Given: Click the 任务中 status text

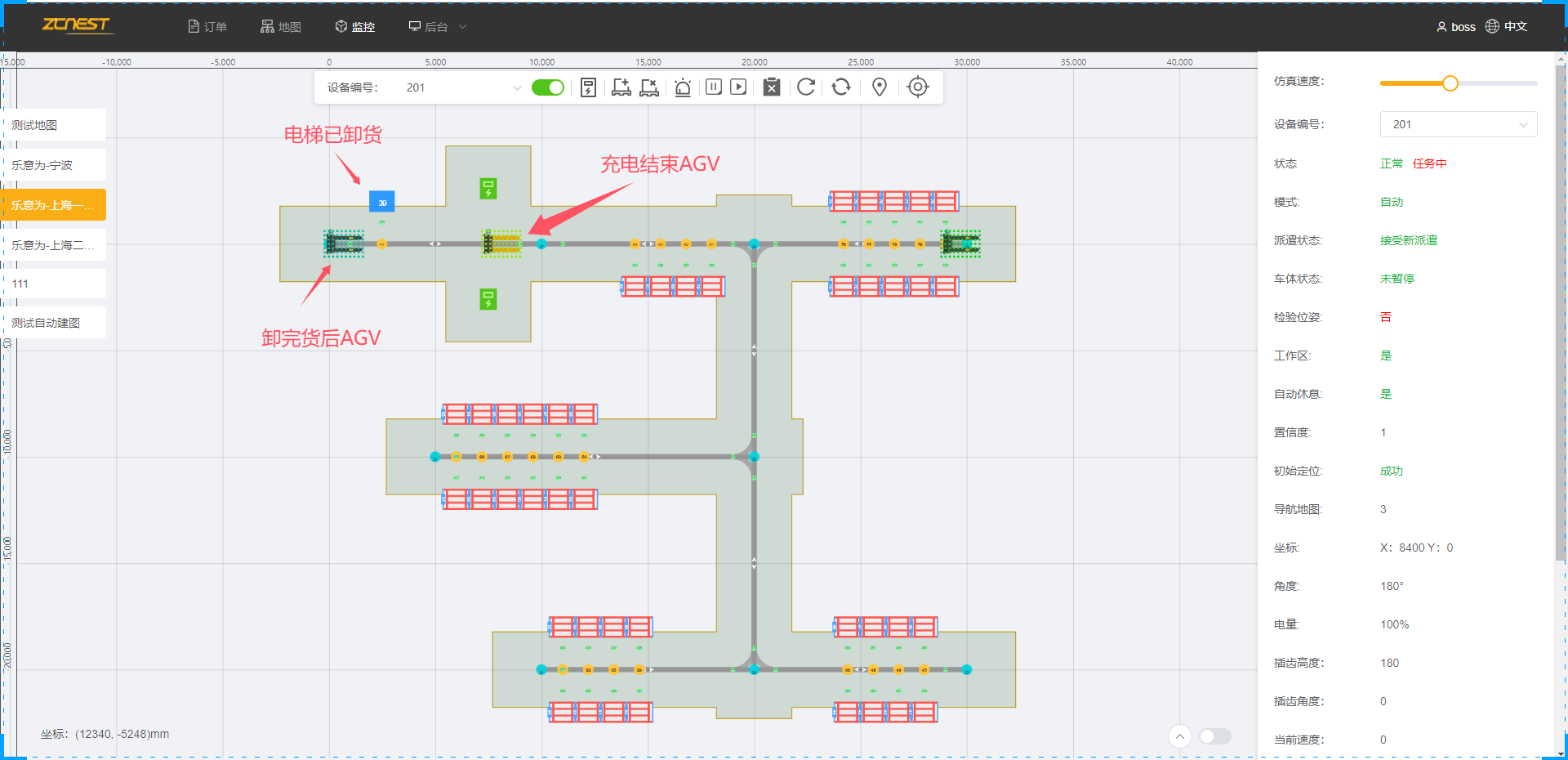Looking at the screenshot, I should [x=1430, y=163].
